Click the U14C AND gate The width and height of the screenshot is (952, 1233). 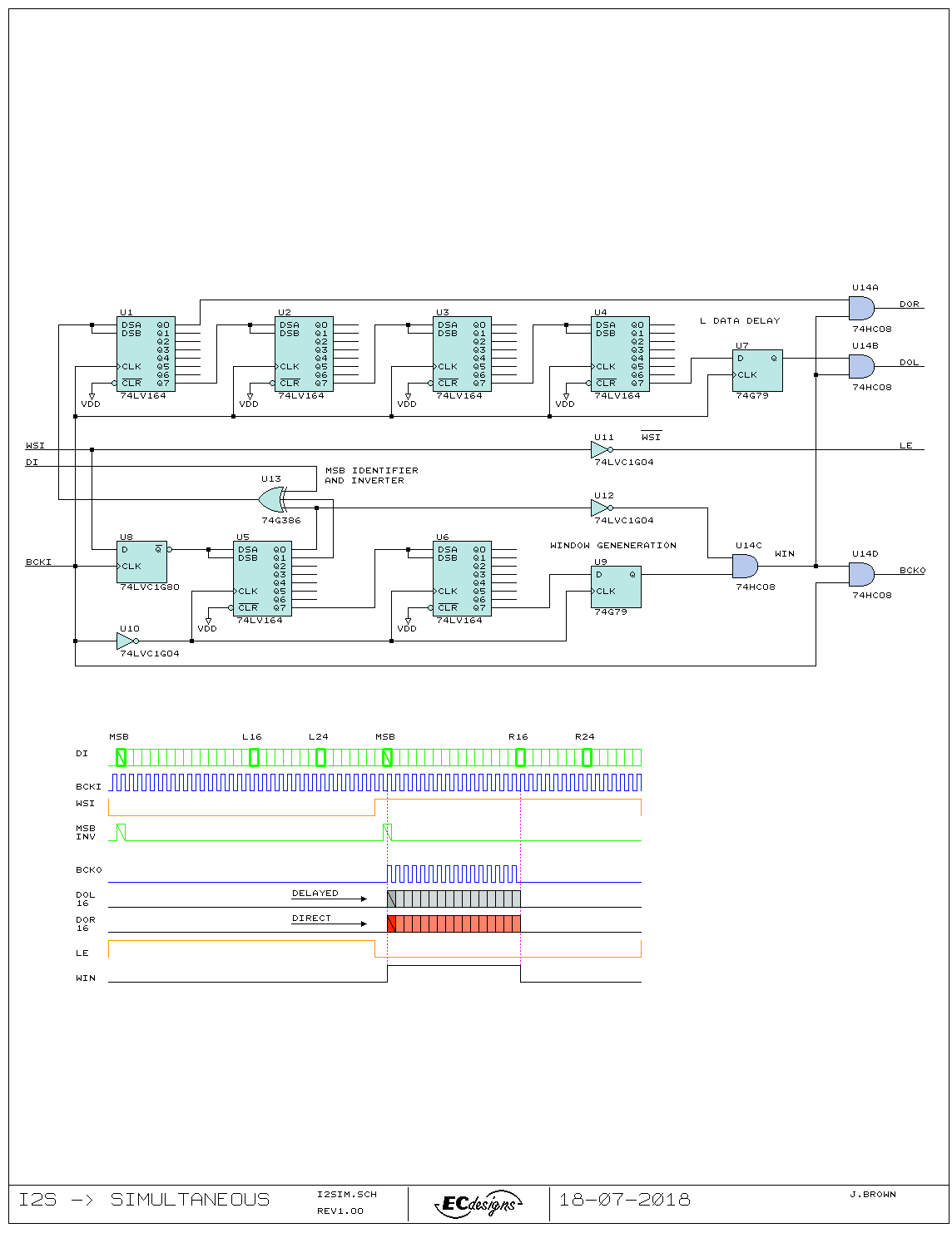pyautogui.click(x=745, y=566)
